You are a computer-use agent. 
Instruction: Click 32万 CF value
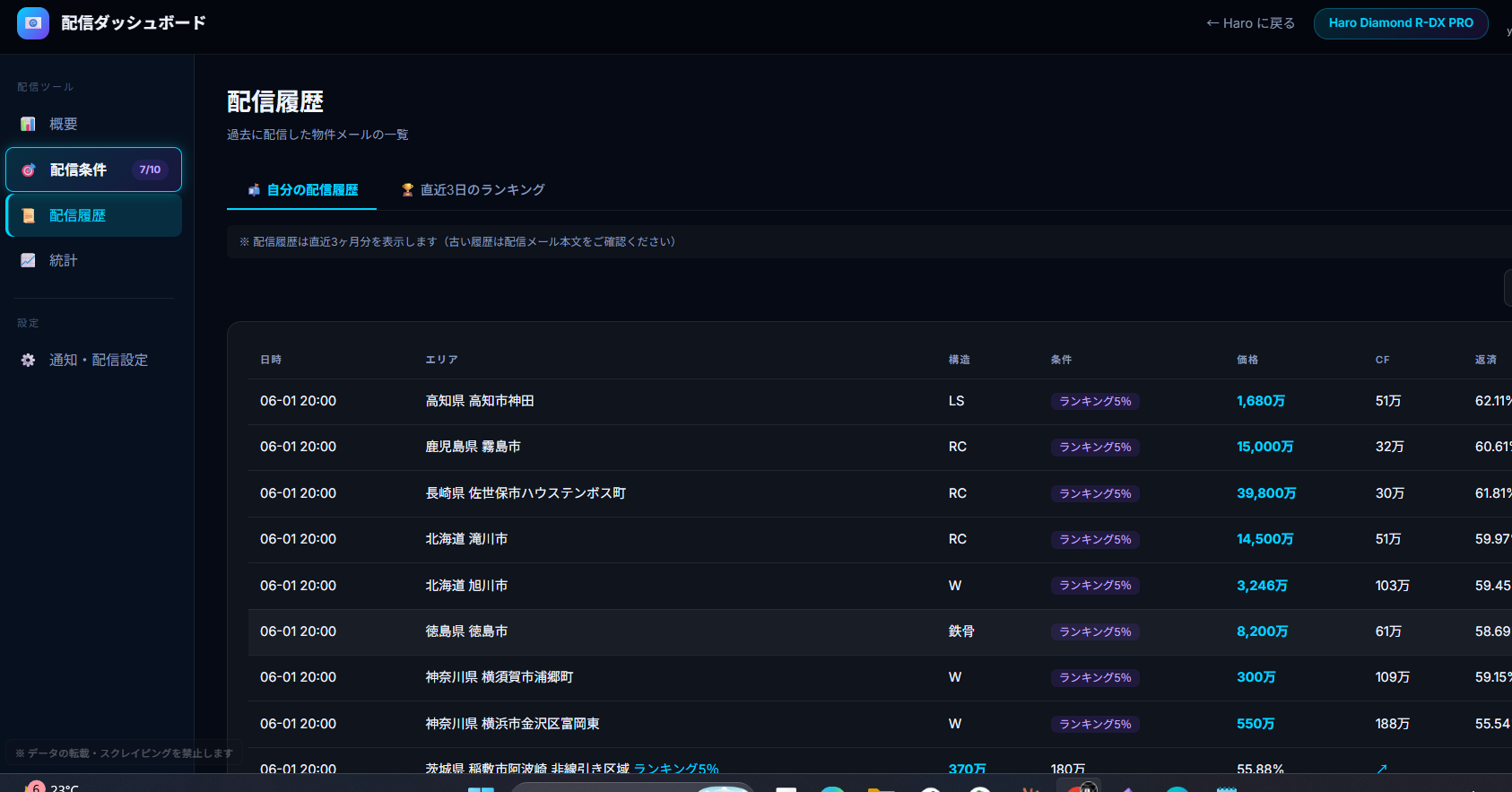[1390, 447]
